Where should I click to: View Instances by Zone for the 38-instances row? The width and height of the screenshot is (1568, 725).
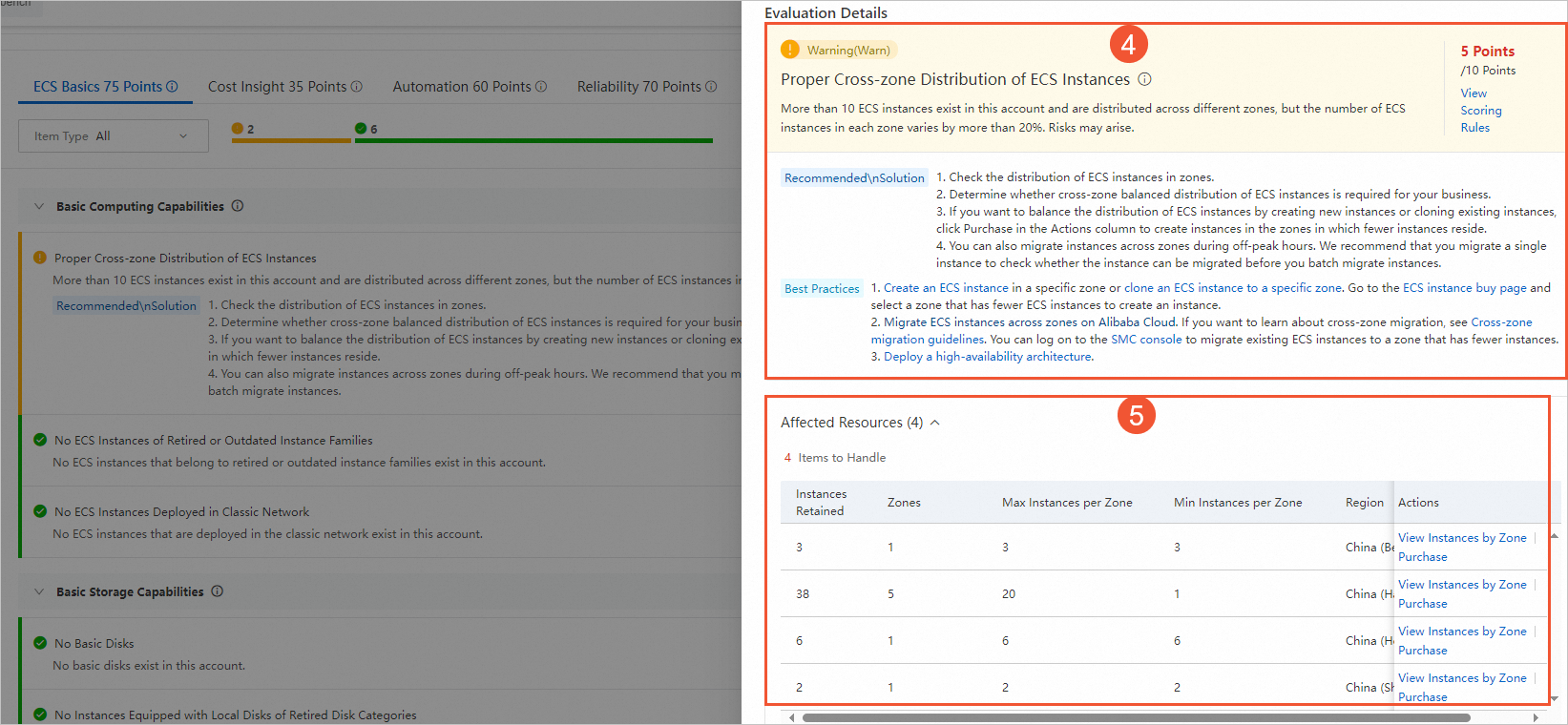(x=1462, y=585)
